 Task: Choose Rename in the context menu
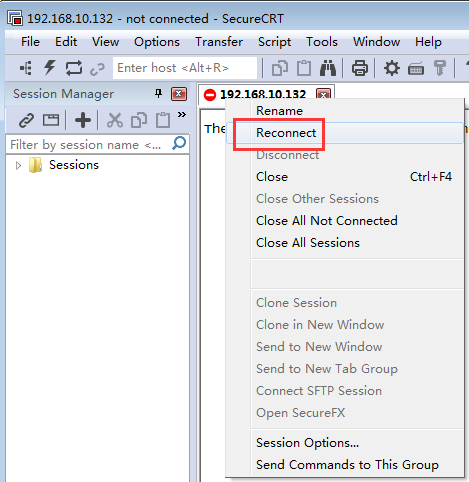click(345, 111)
